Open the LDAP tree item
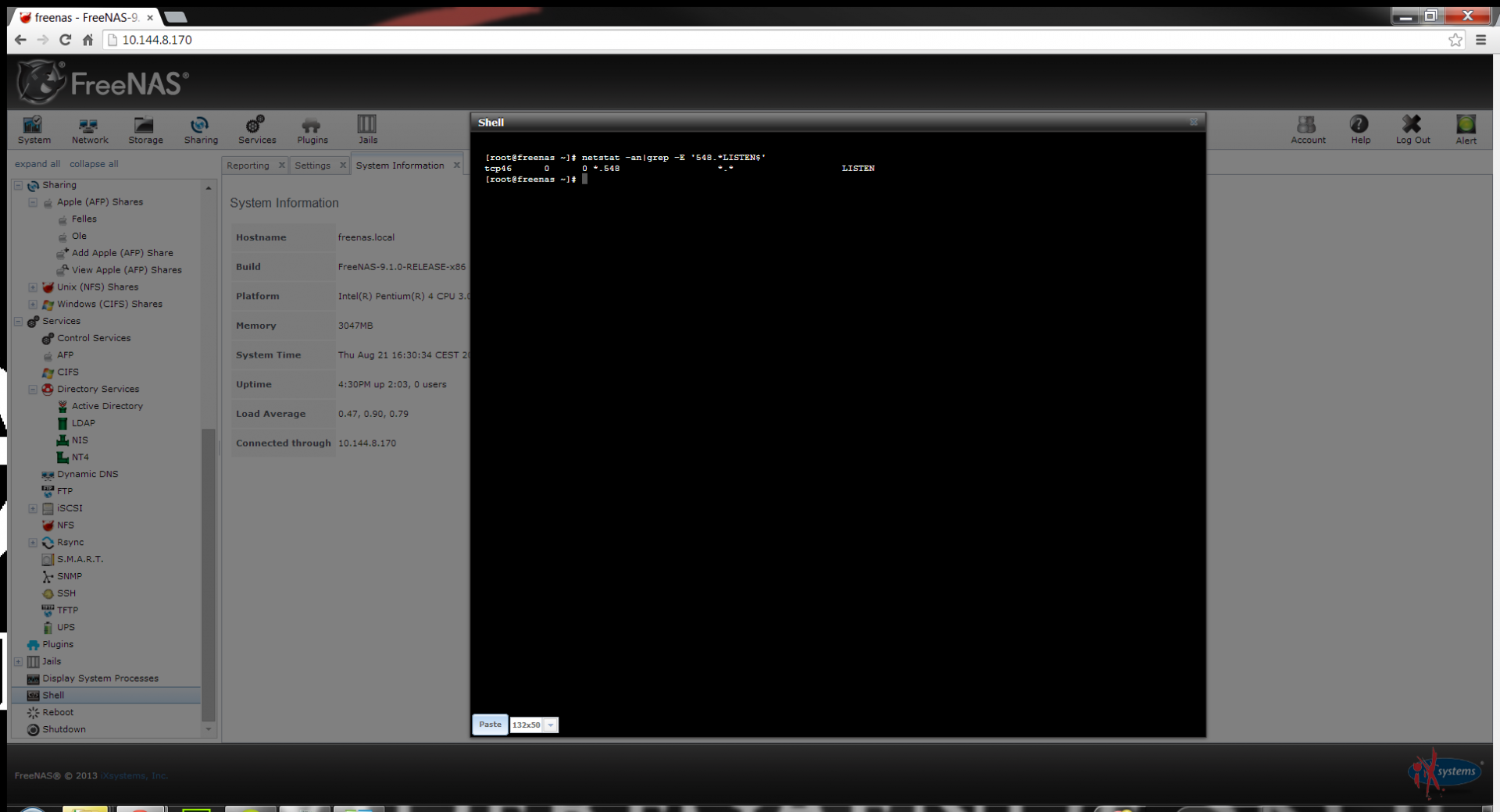Image resolution: width=1500 pixels, height=812 pixels. pyautogui.click(x=83, y=423)
